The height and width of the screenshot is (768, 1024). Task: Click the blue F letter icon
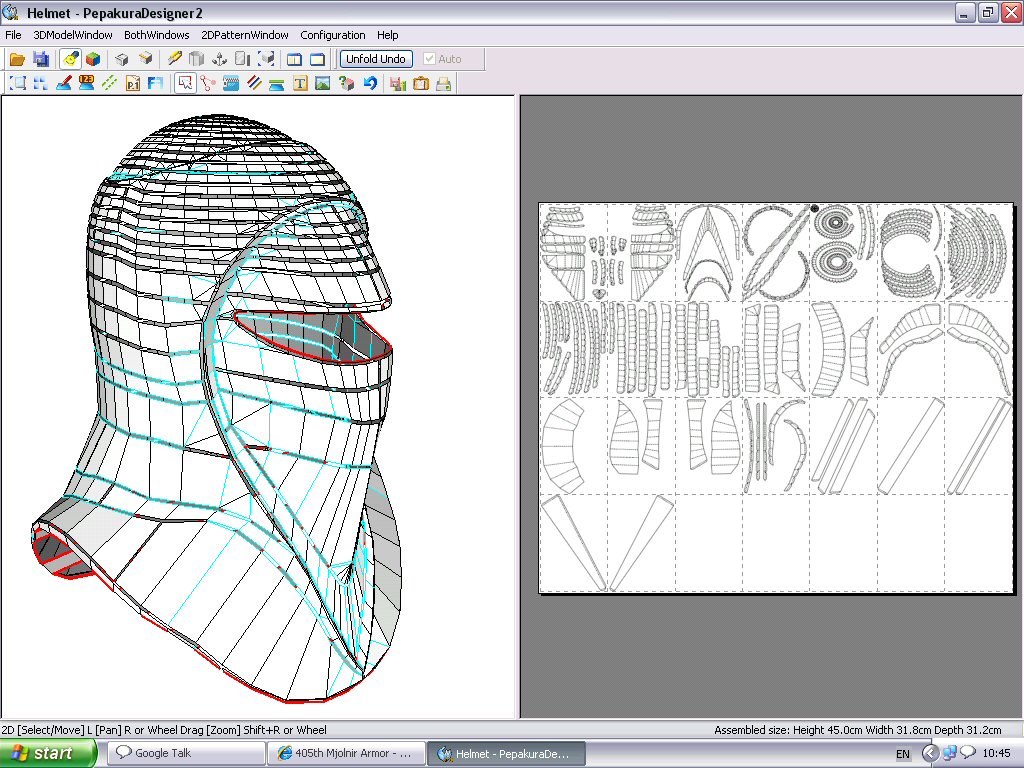tap(155, 83)
